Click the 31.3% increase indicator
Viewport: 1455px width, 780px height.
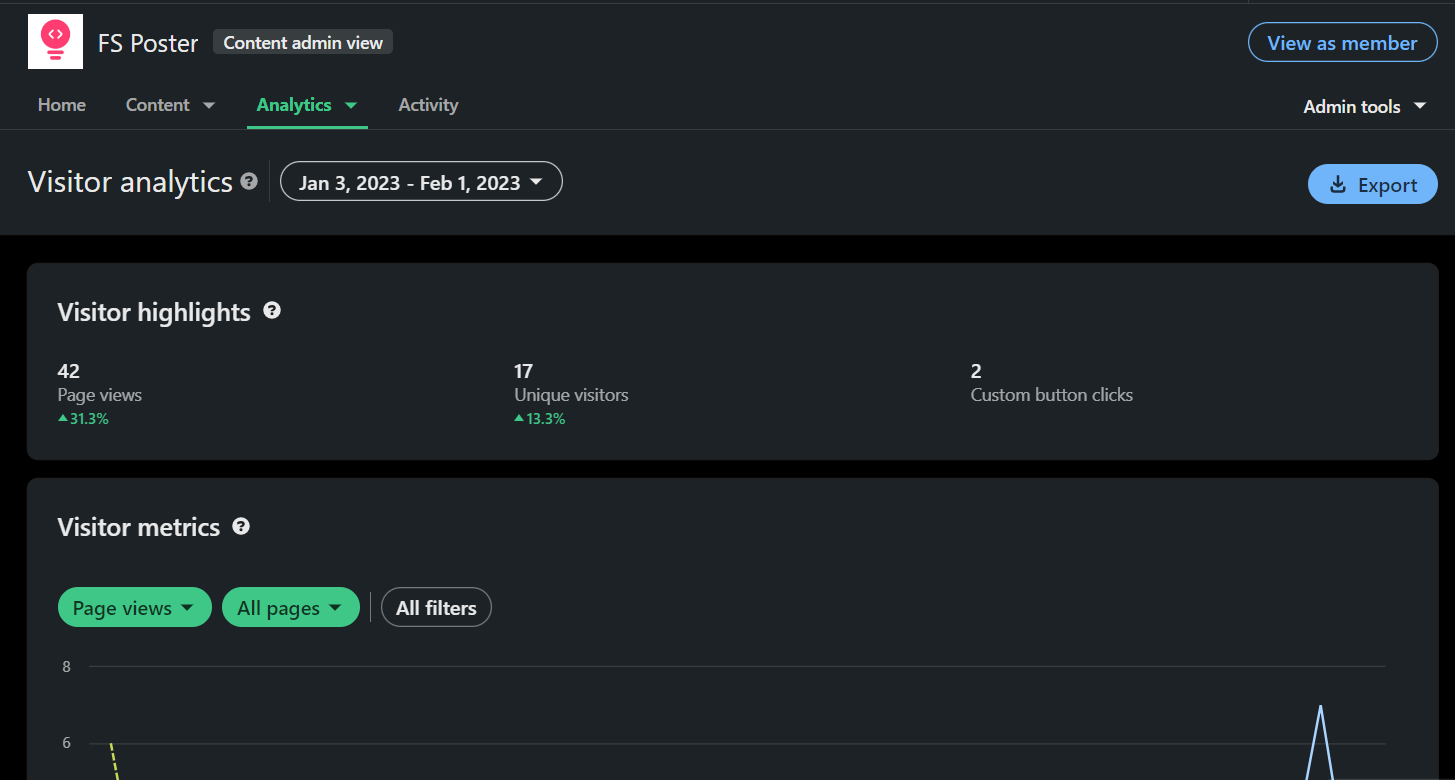click(83, 419)
